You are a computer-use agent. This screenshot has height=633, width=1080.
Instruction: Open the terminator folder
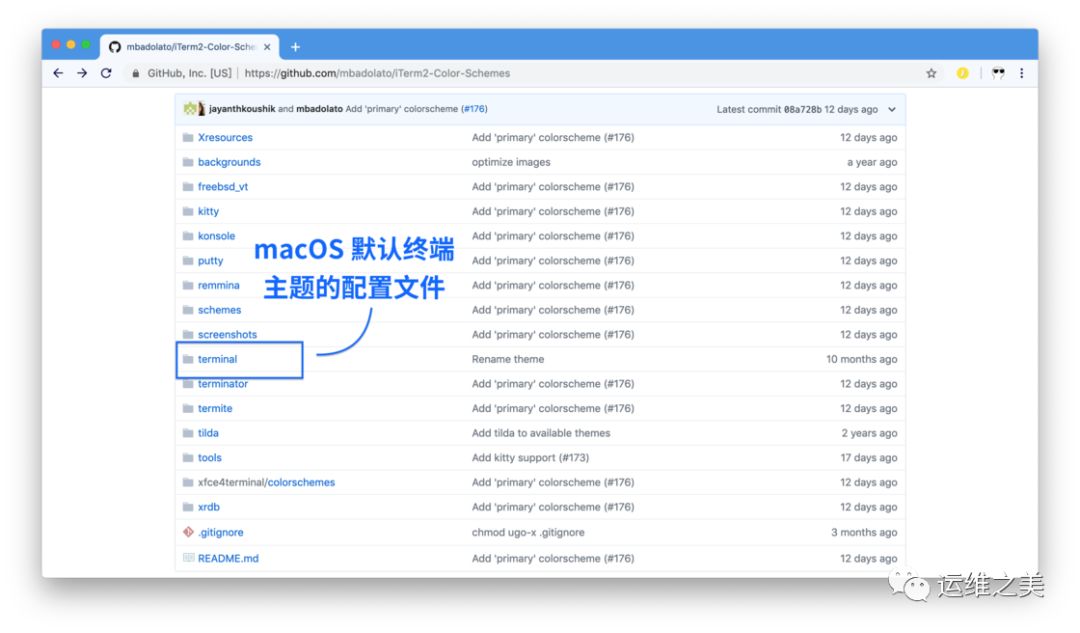222,384
